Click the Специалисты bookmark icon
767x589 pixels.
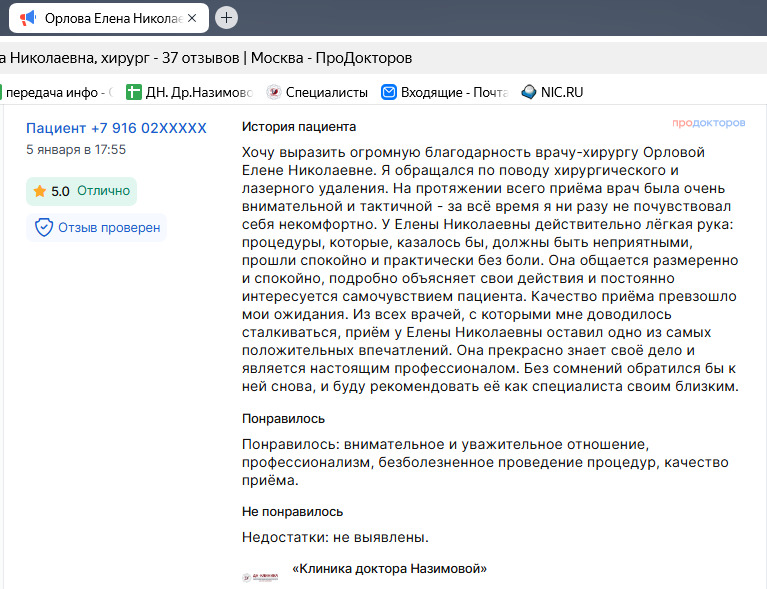(x=273, y=92)
